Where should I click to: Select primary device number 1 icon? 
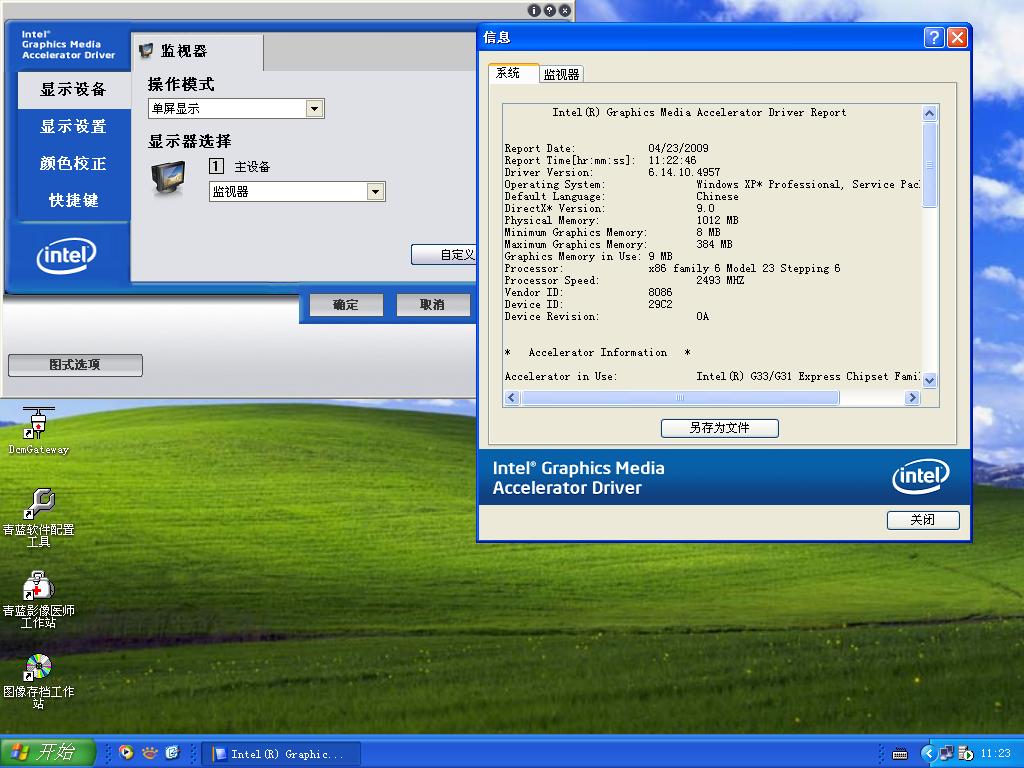(216, 166)
